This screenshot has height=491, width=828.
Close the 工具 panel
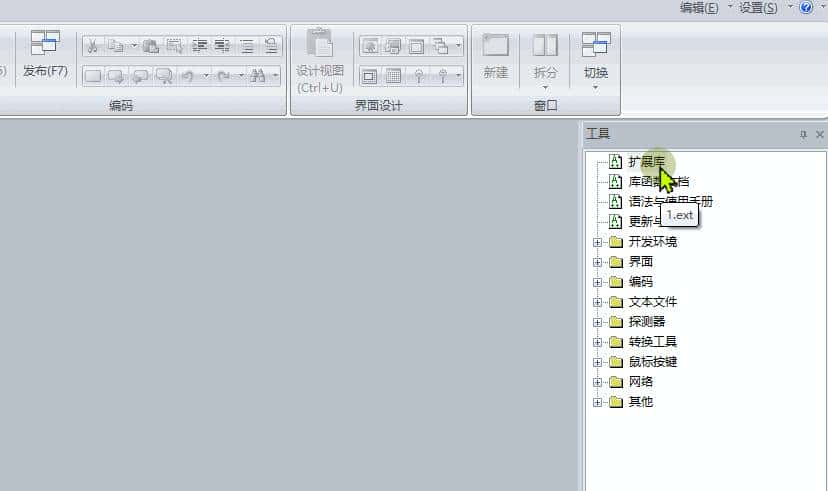pyautogui.click(x=820, y=135)
